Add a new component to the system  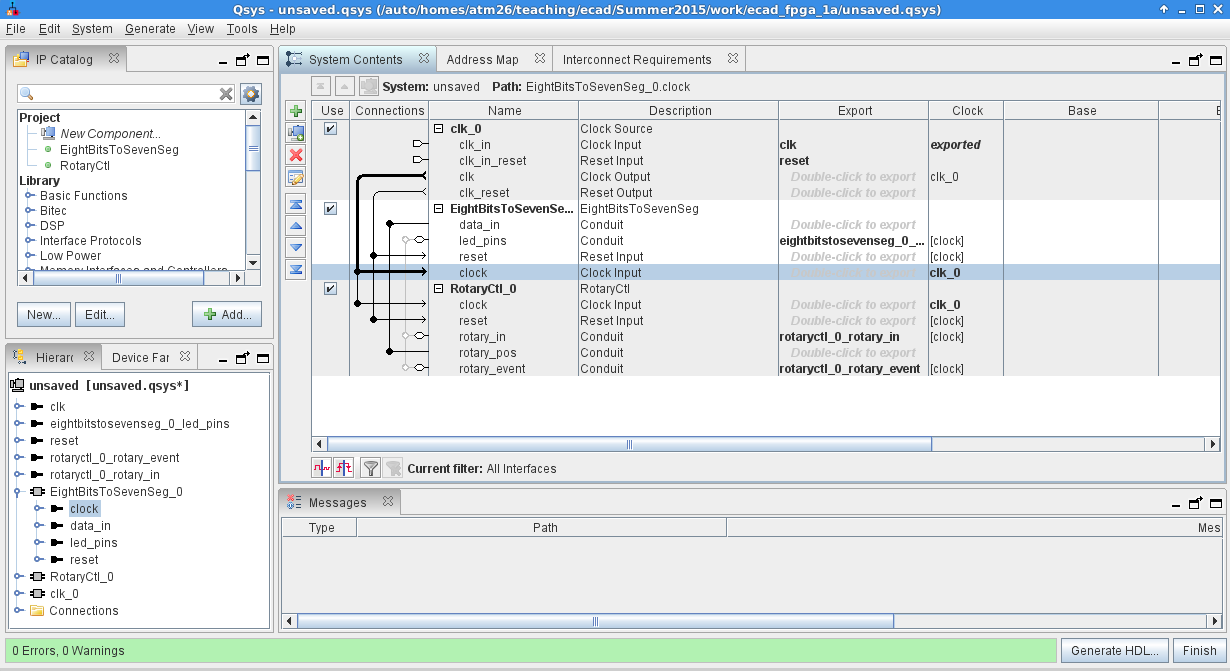tap(295, 110)
